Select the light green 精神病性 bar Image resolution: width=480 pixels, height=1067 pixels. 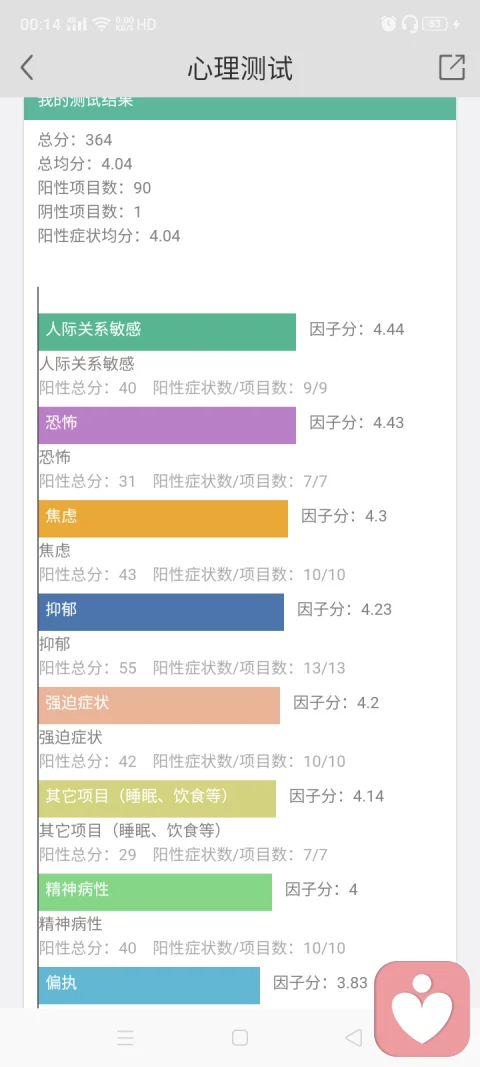pos(155,891)
